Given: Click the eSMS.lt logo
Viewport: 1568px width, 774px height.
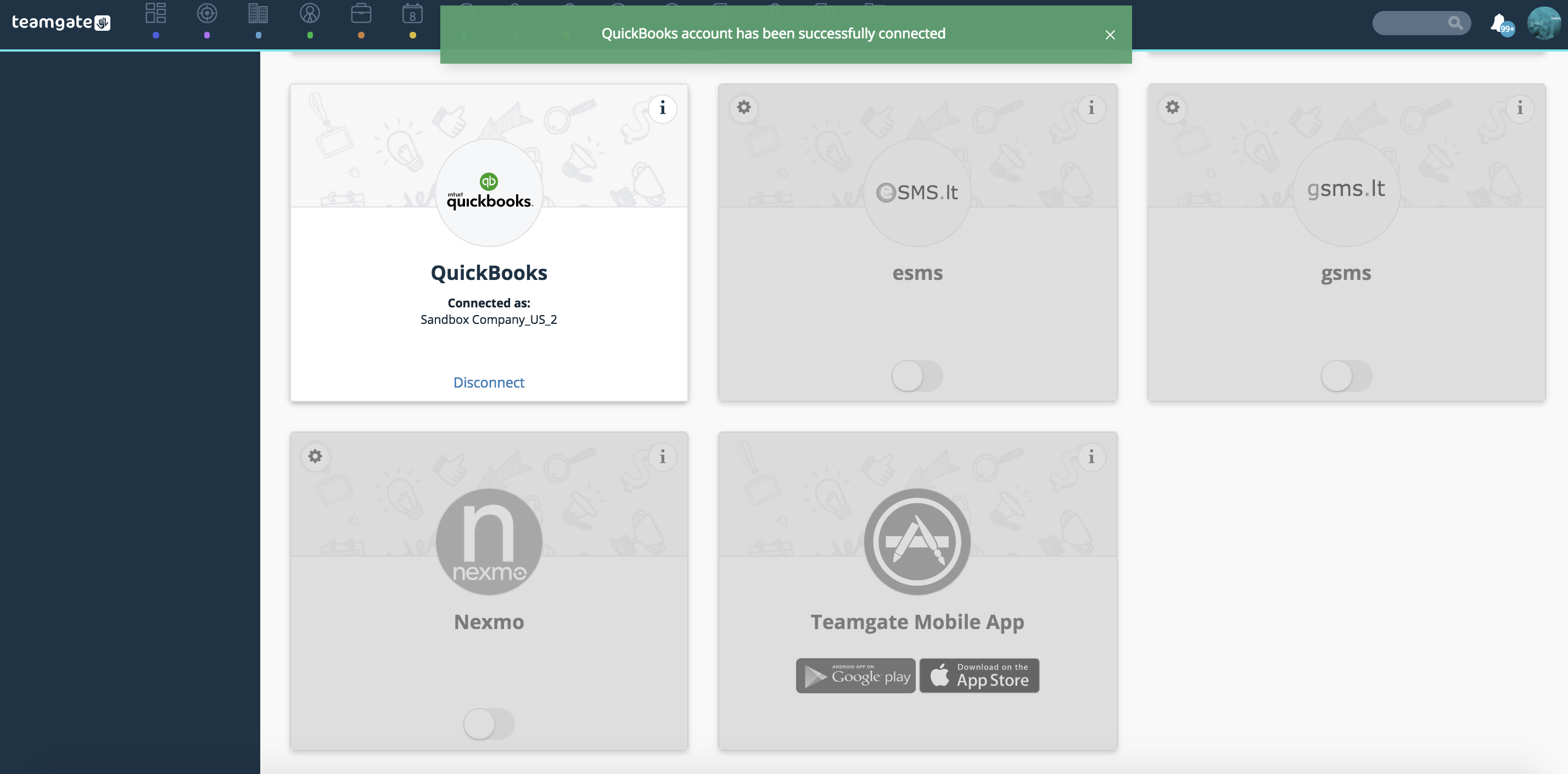Looking at the screenshot, I should (x=917, y=192).
